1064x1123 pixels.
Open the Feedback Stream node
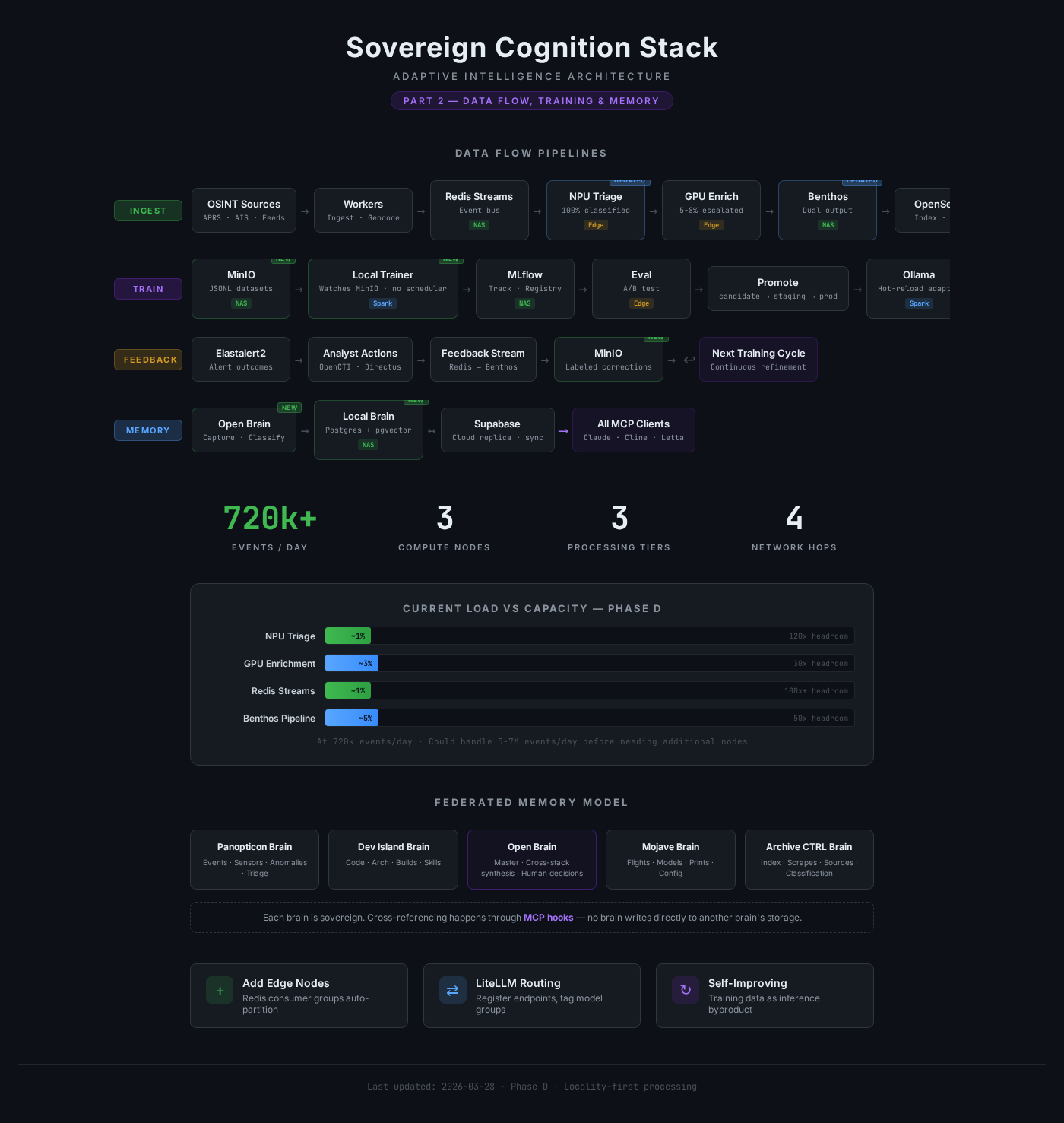pyautogui.click(x=483, y=360)
